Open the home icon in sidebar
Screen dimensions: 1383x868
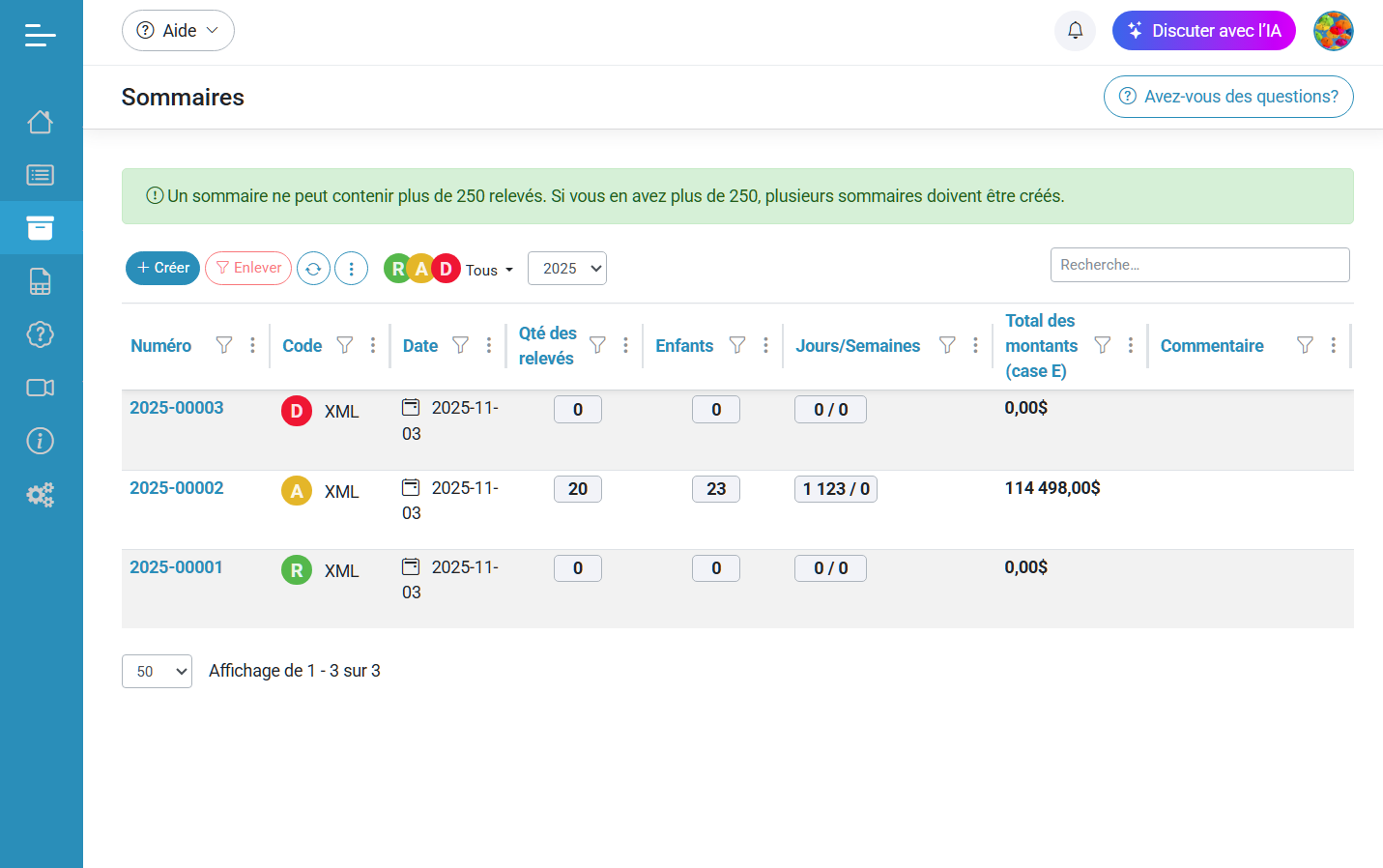40,122
